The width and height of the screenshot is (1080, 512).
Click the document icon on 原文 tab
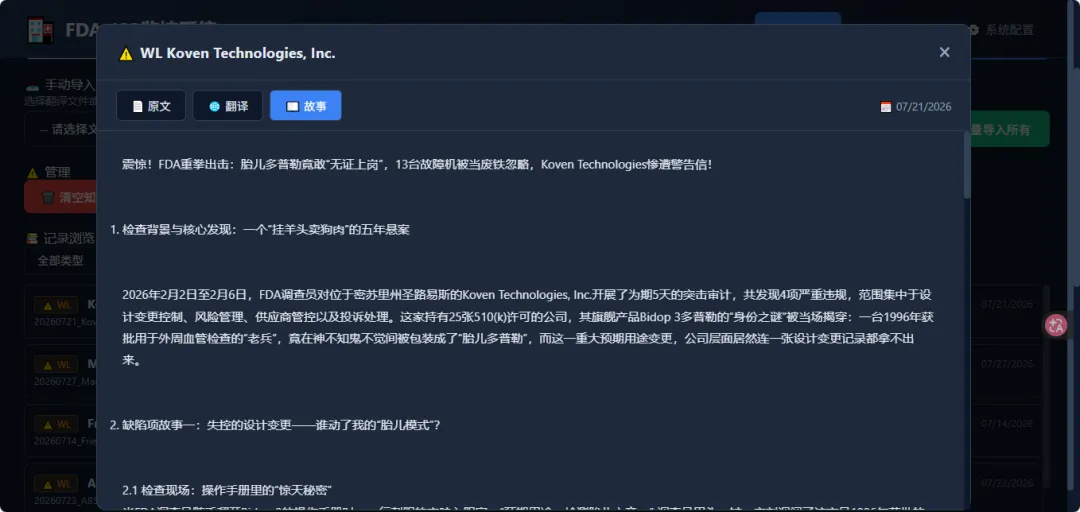pyautogui.click(x=138, y=106)
